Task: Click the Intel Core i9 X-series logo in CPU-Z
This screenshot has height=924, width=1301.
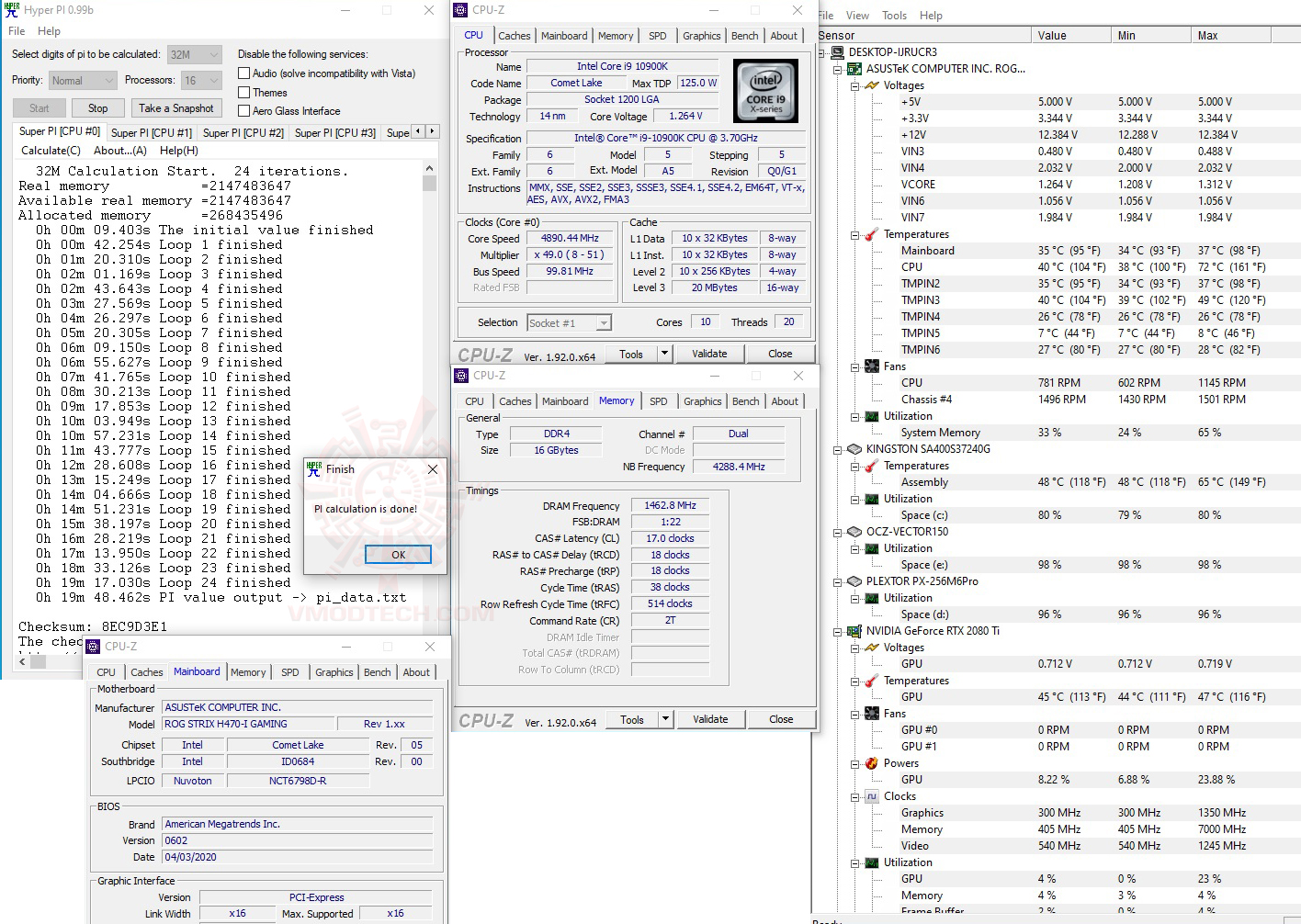Action: [x=765, y=90]
